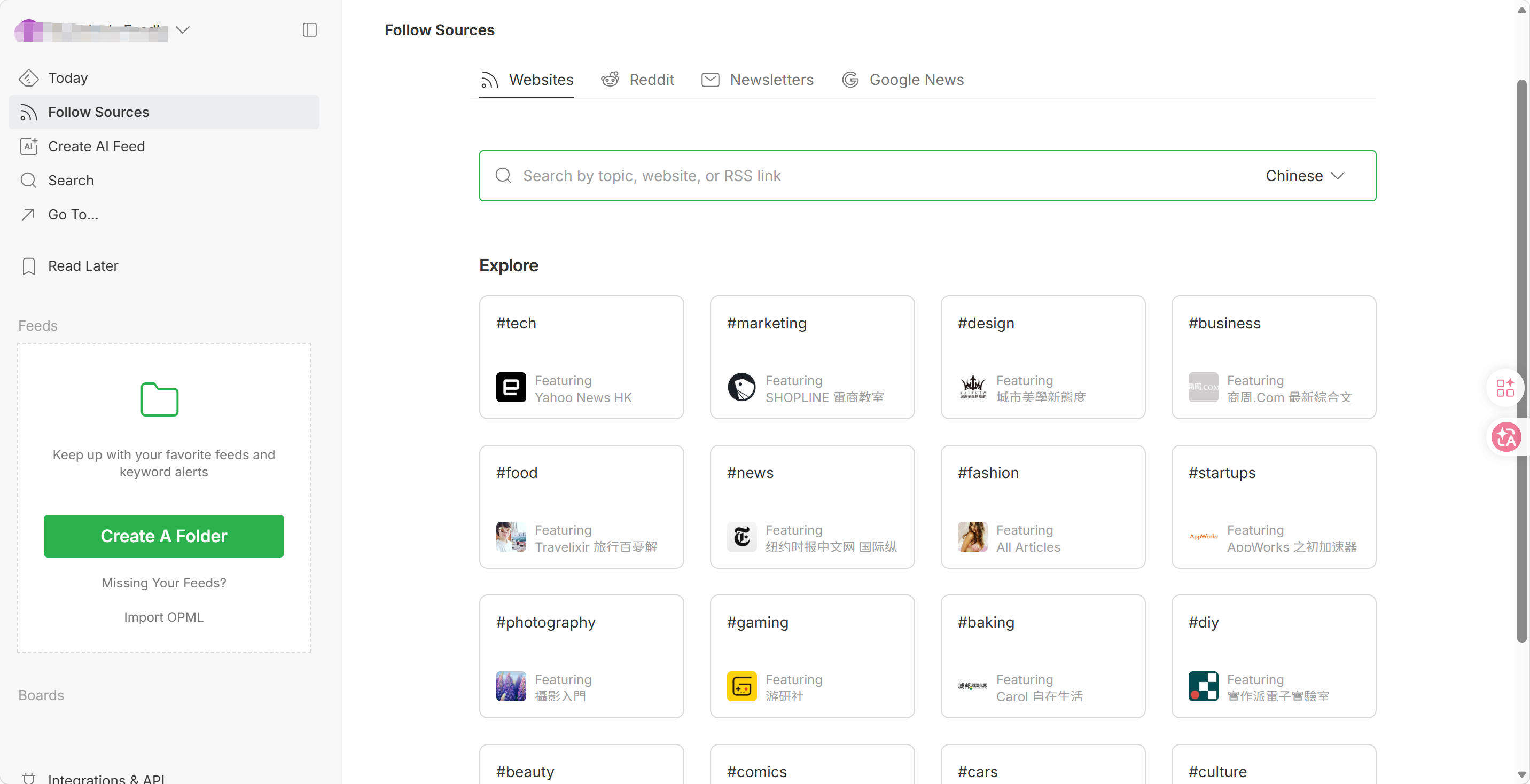Screen dimensions: 1530x784
Task: Click the SHOPLINE logo in marketing card
Action: (742, 387)
